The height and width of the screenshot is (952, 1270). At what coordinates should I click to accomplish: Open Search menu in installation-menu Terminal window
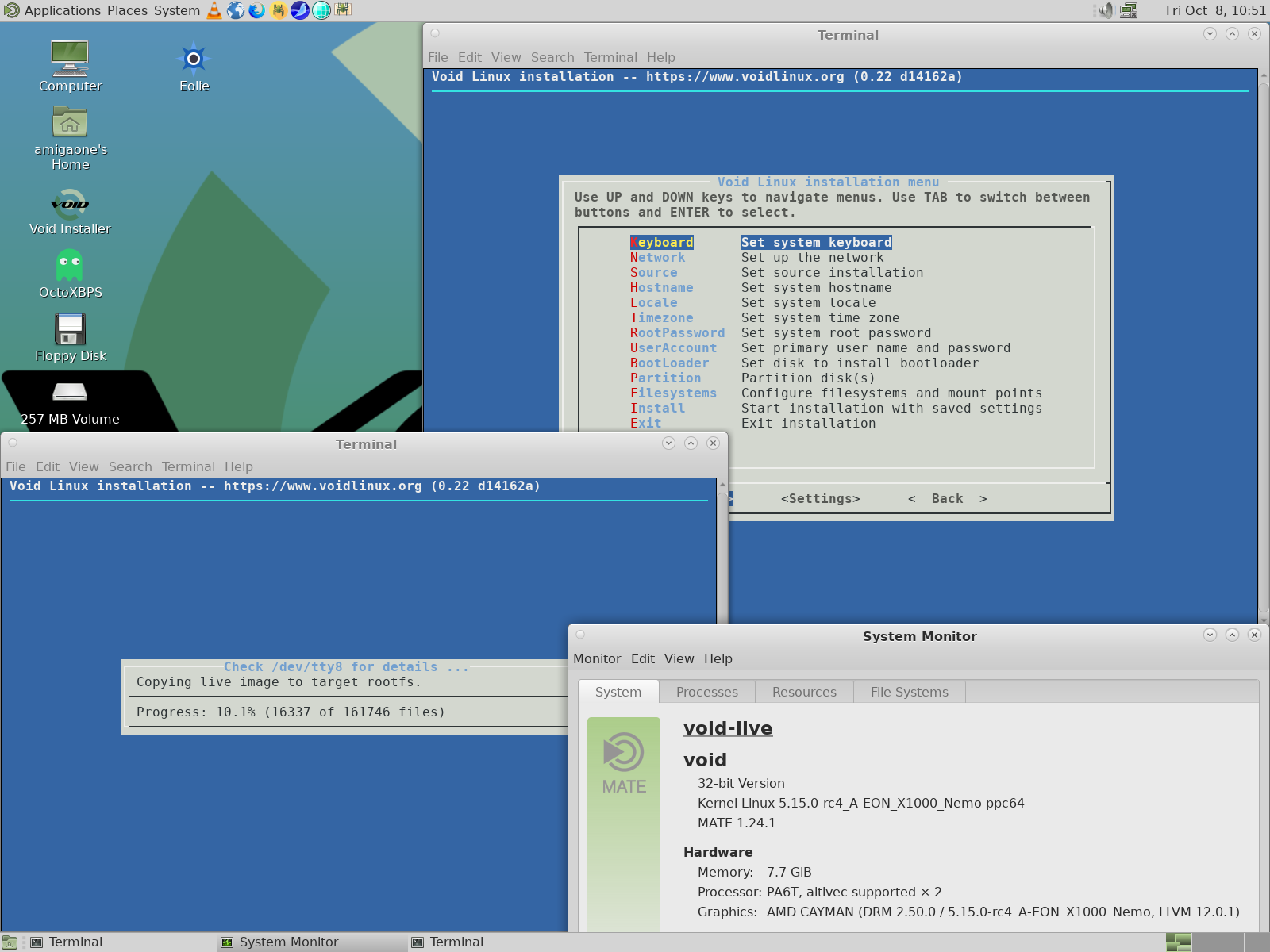552,57
